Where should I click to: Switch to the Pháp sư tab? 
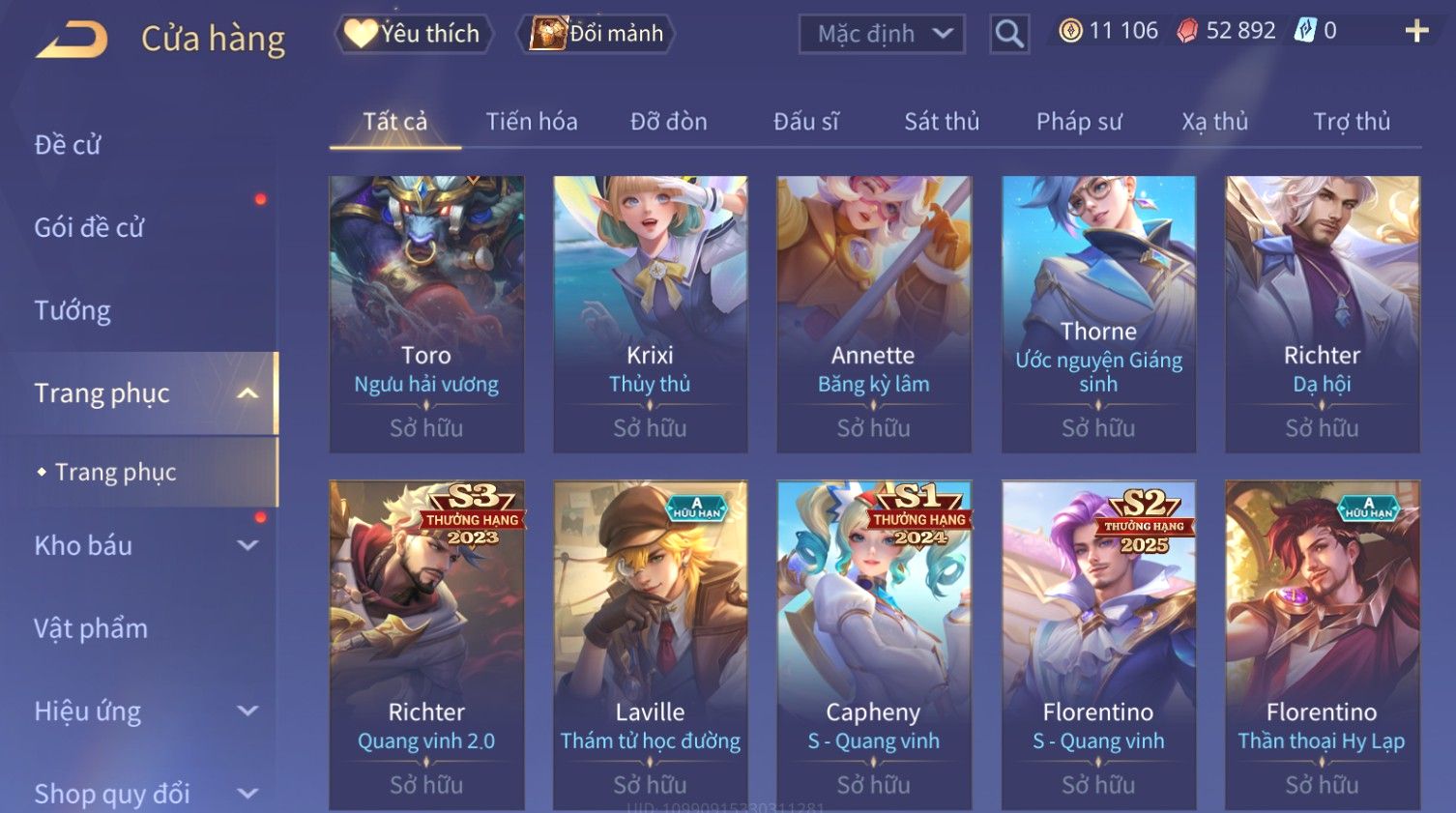pyautogui.click(x=1079, y=122)
